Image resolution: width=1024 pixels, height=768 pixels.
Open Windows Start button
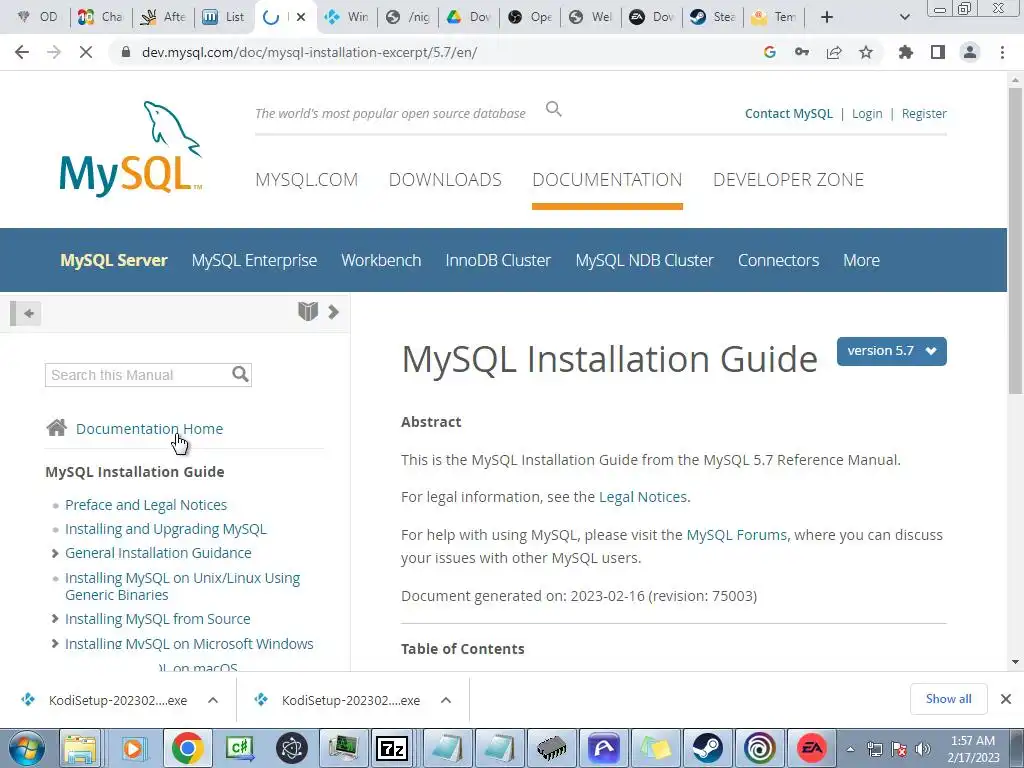tap(26, 748)
